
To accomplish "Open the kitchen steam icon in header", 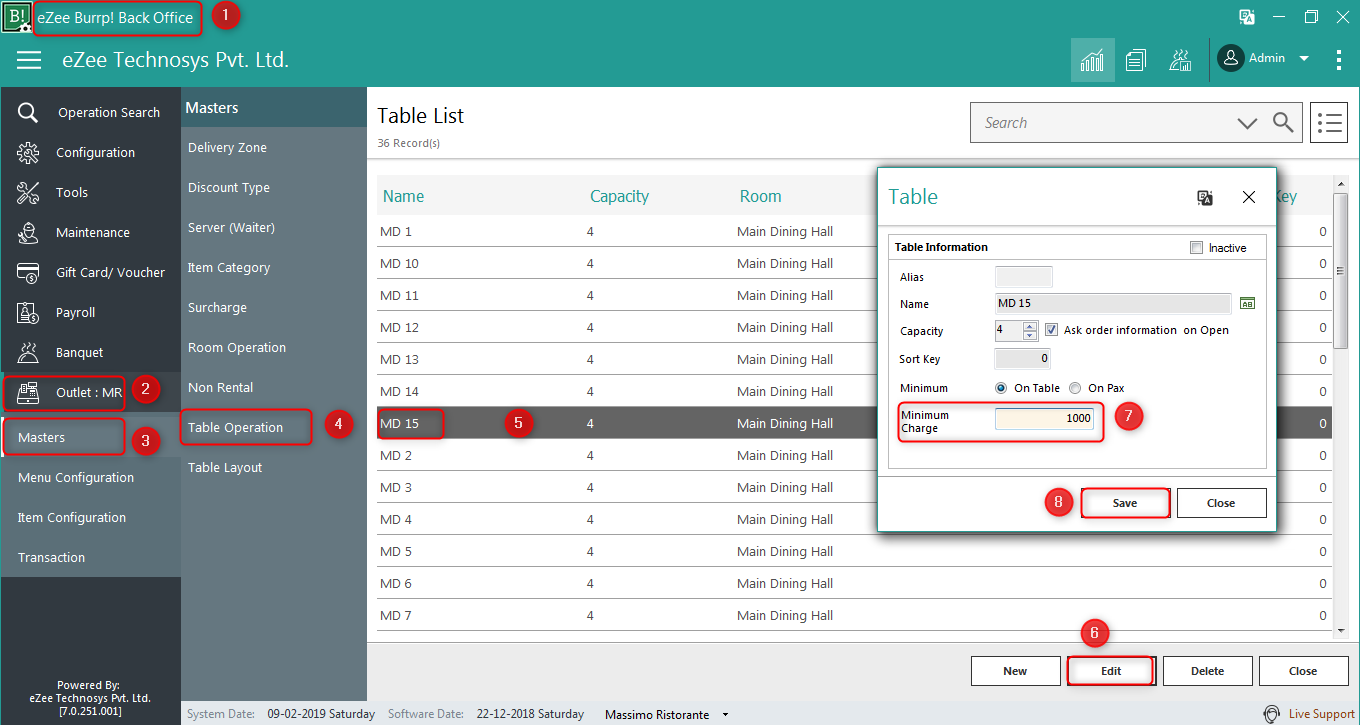I will 1180,60.
